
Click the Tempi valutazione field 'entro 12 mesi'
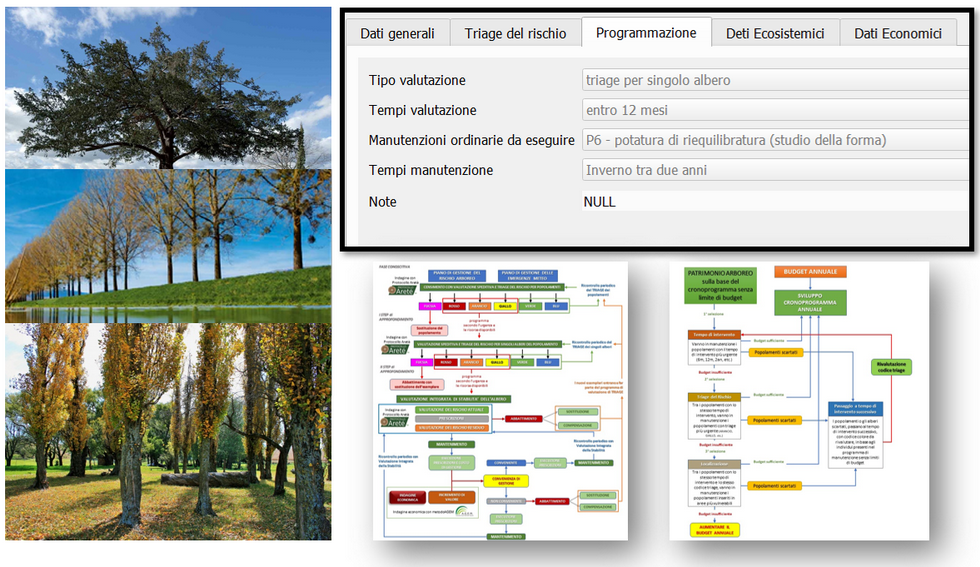point(775,110)
